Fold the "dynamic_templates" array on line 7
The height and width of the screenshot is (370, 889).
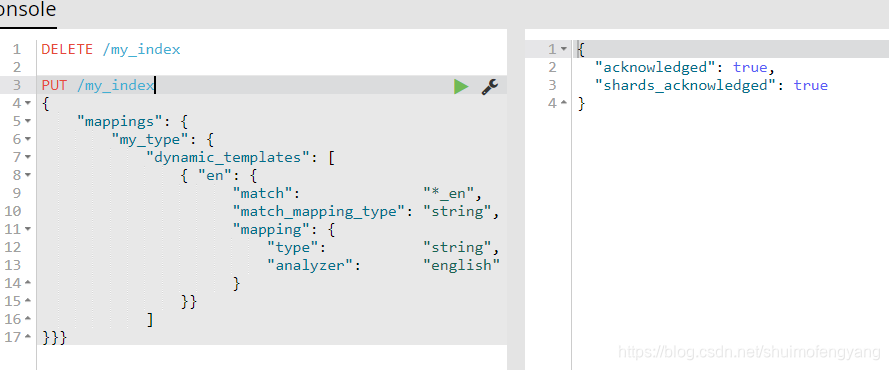(x=28, y=157)
